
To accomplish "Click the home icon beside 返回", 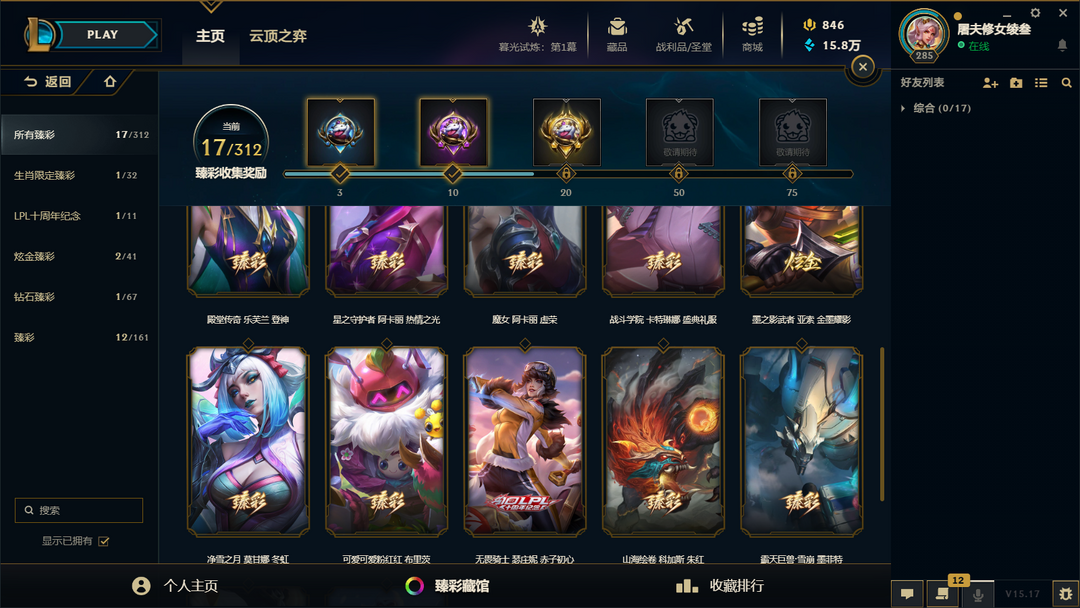I will 110,81.
